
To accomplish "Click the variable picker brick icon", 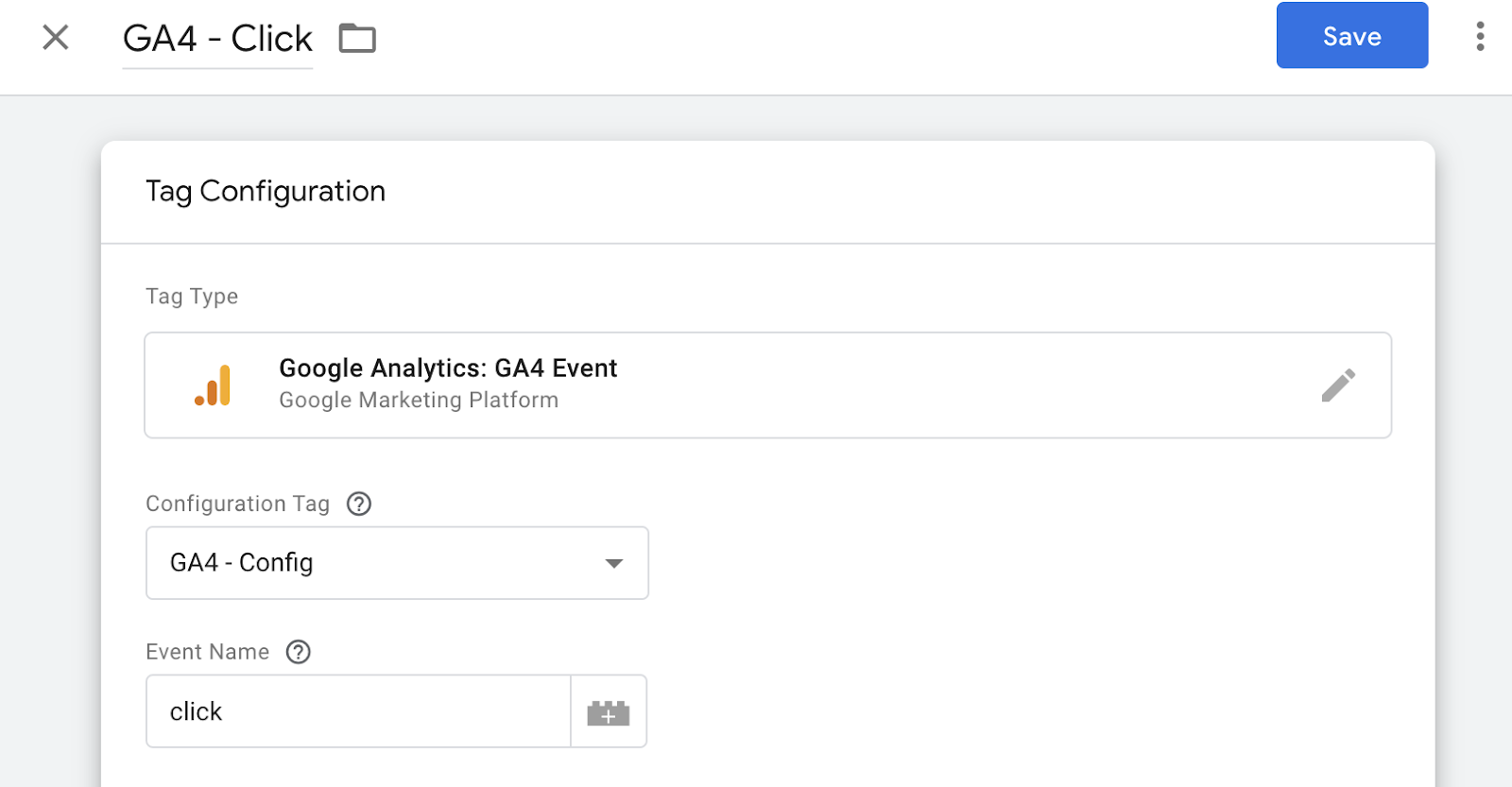I will point(609,712).
